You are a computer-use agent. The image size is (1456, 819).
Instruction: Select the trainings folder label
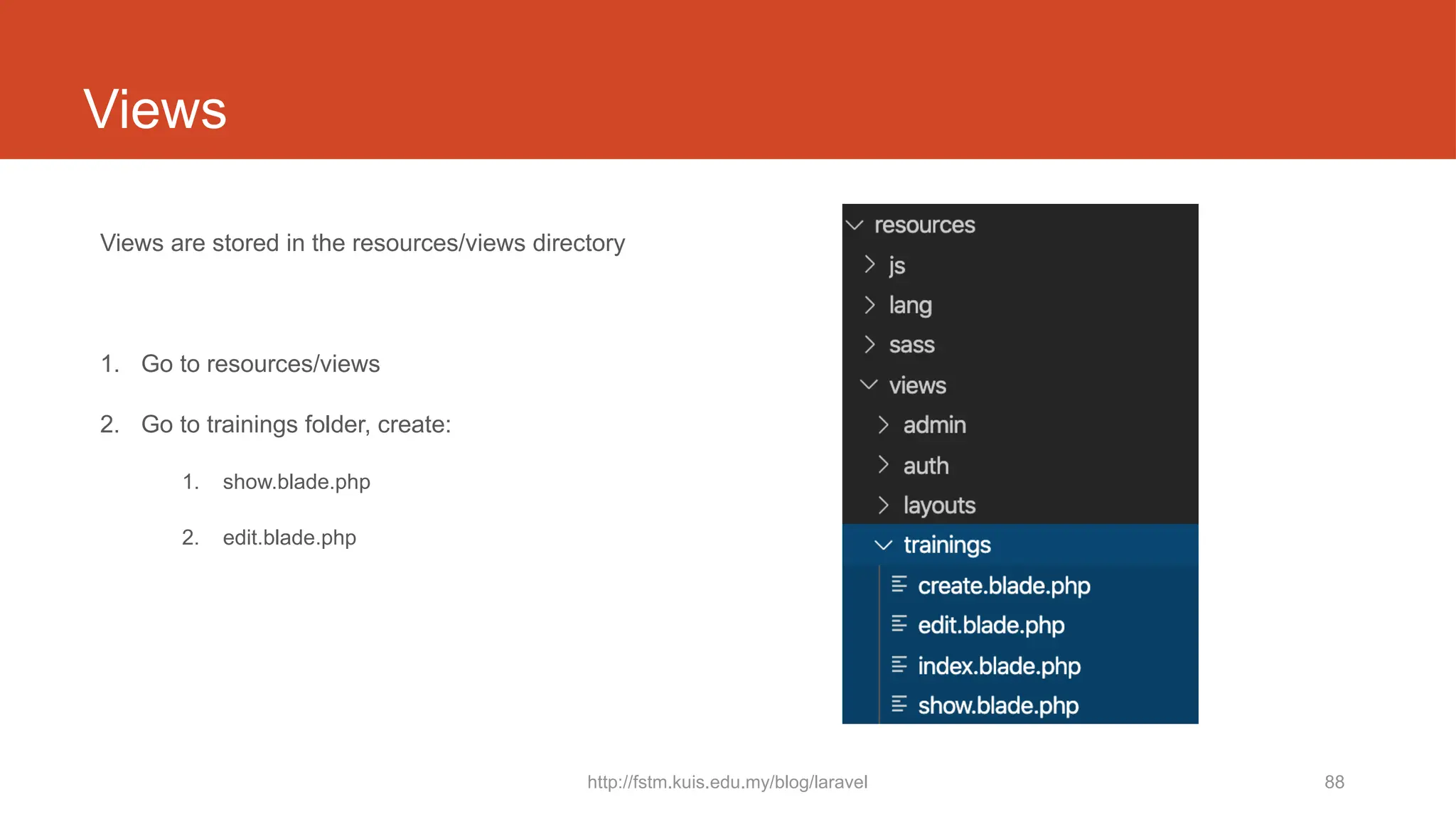point(947,545)
